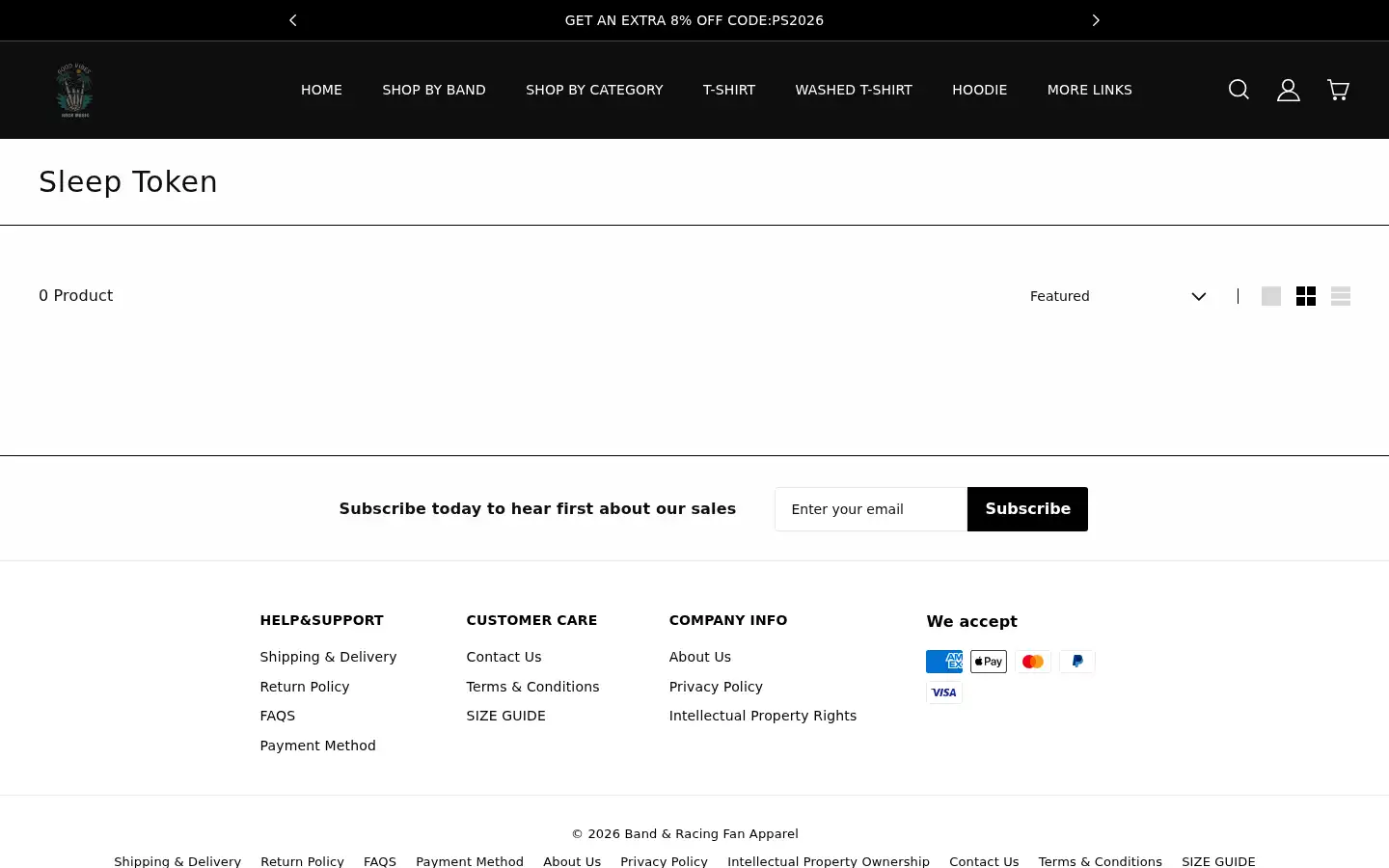
Task: Focus the Enter your email field
Action: point(871,509)
